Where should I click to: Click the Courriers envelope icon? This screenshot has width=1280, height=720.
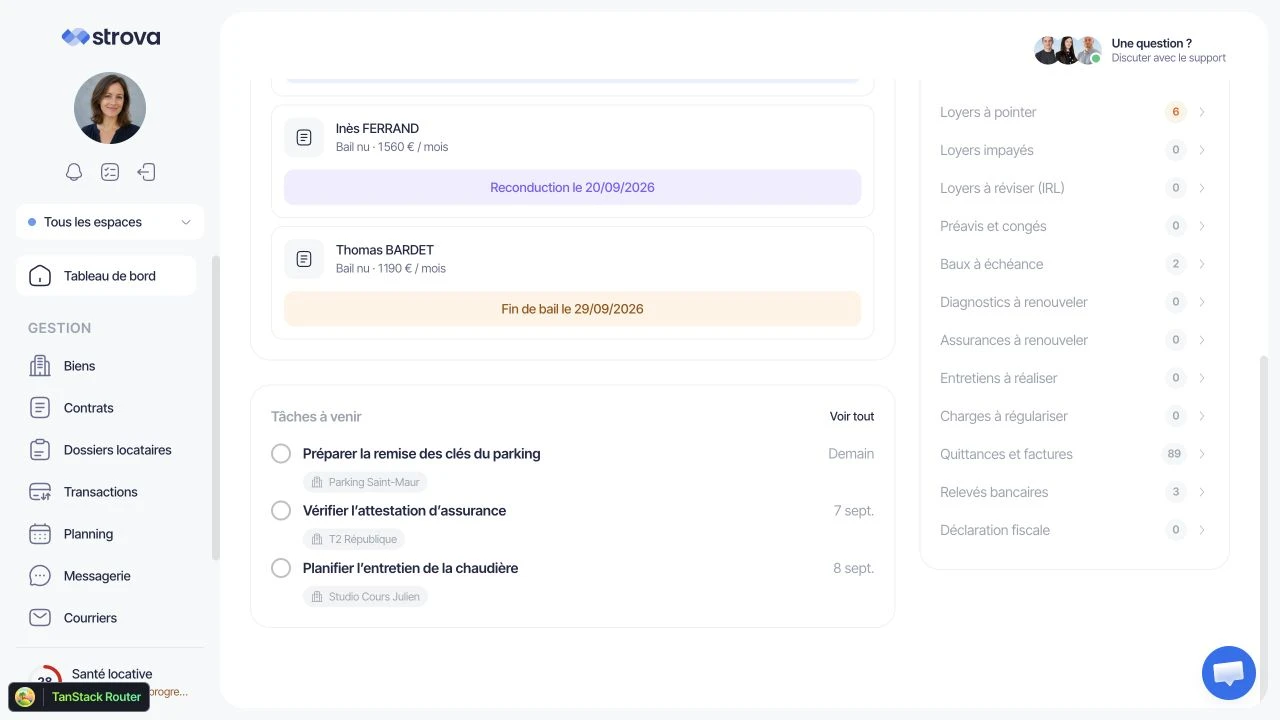tap(40, 618)
